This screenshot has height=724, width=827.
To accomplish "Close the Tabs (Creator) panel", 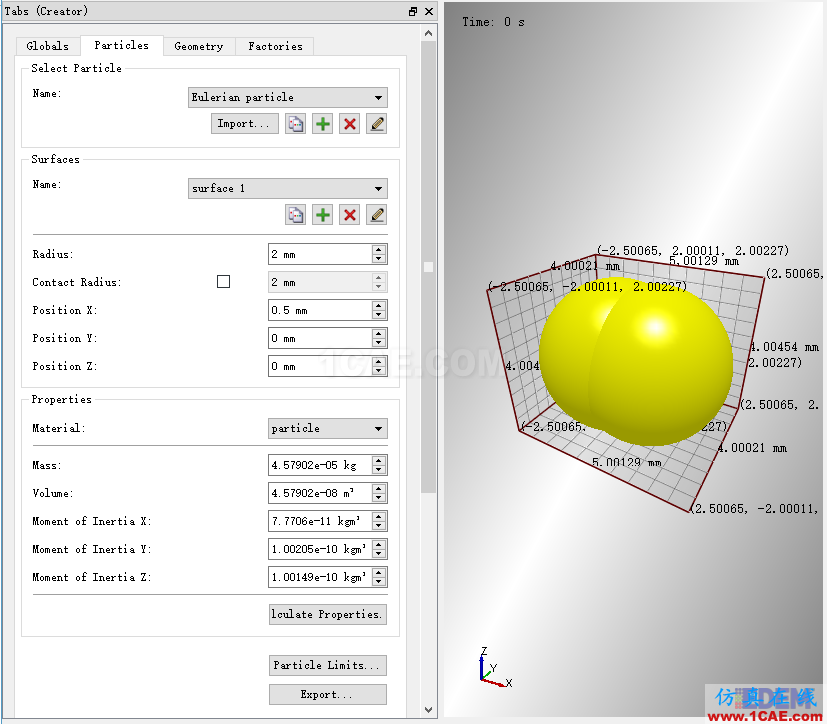I will click(x=429, y=11).
